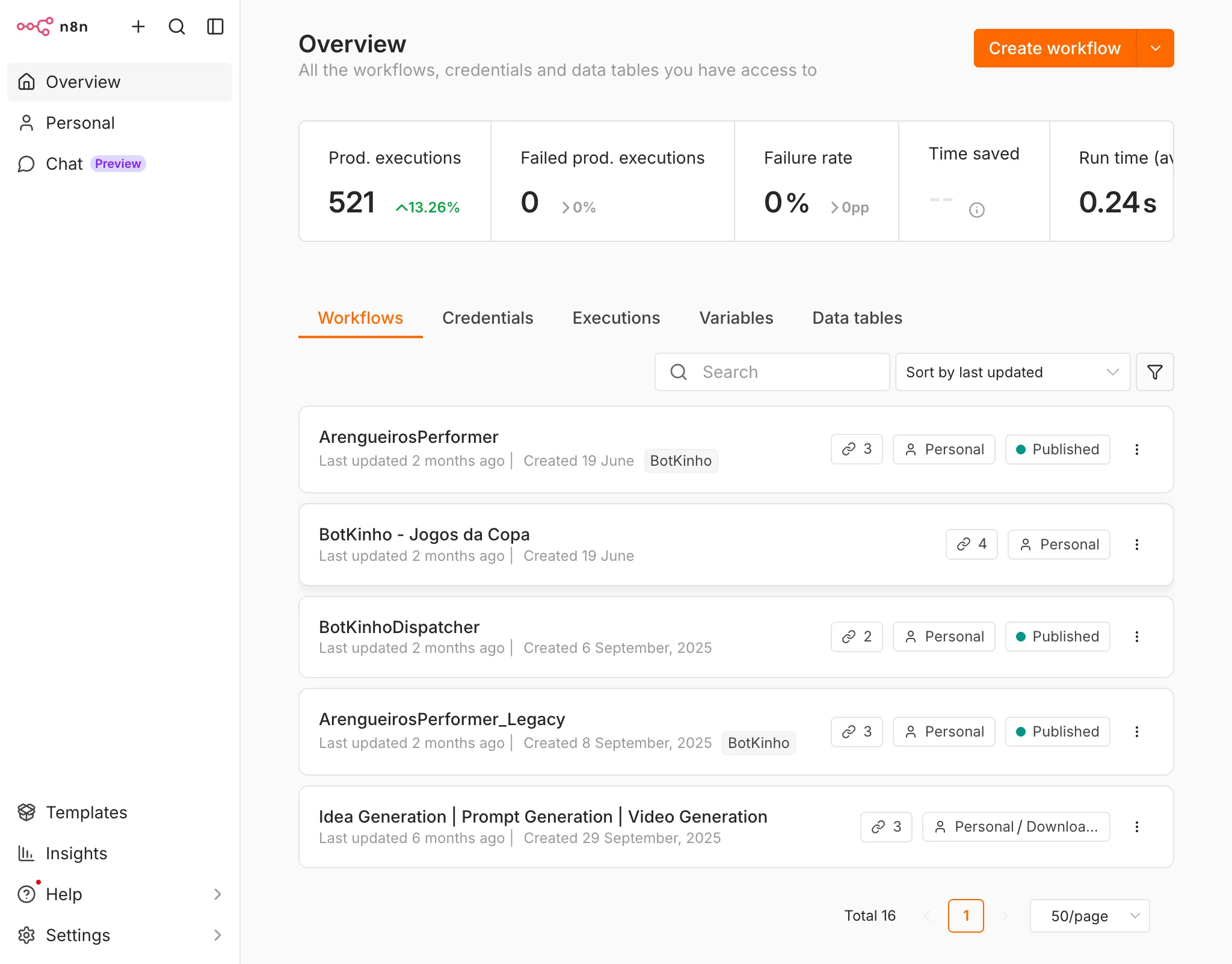Click the Time saved info icon
Screen dimensions: 1232x964
[x=977, y=210]
